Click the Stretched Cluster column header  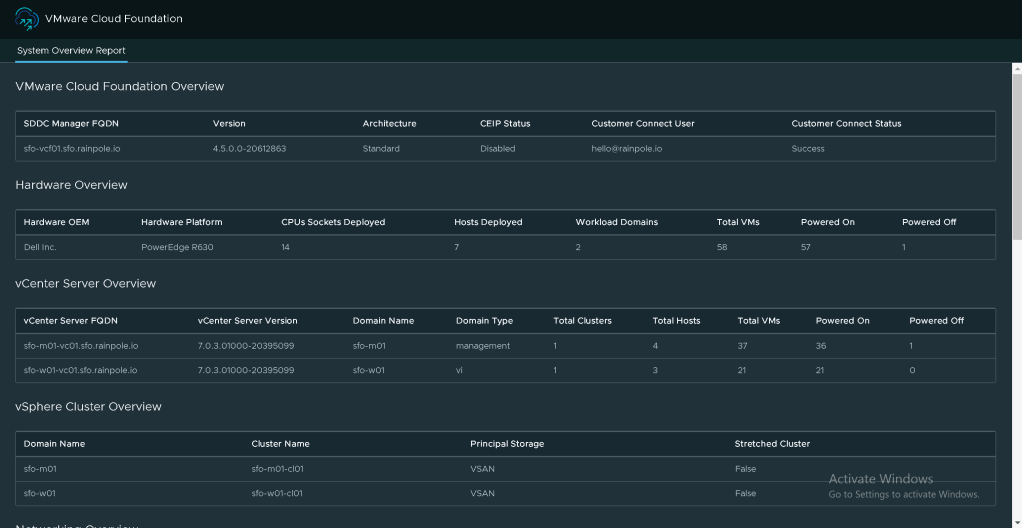click(x=772, y=444)
